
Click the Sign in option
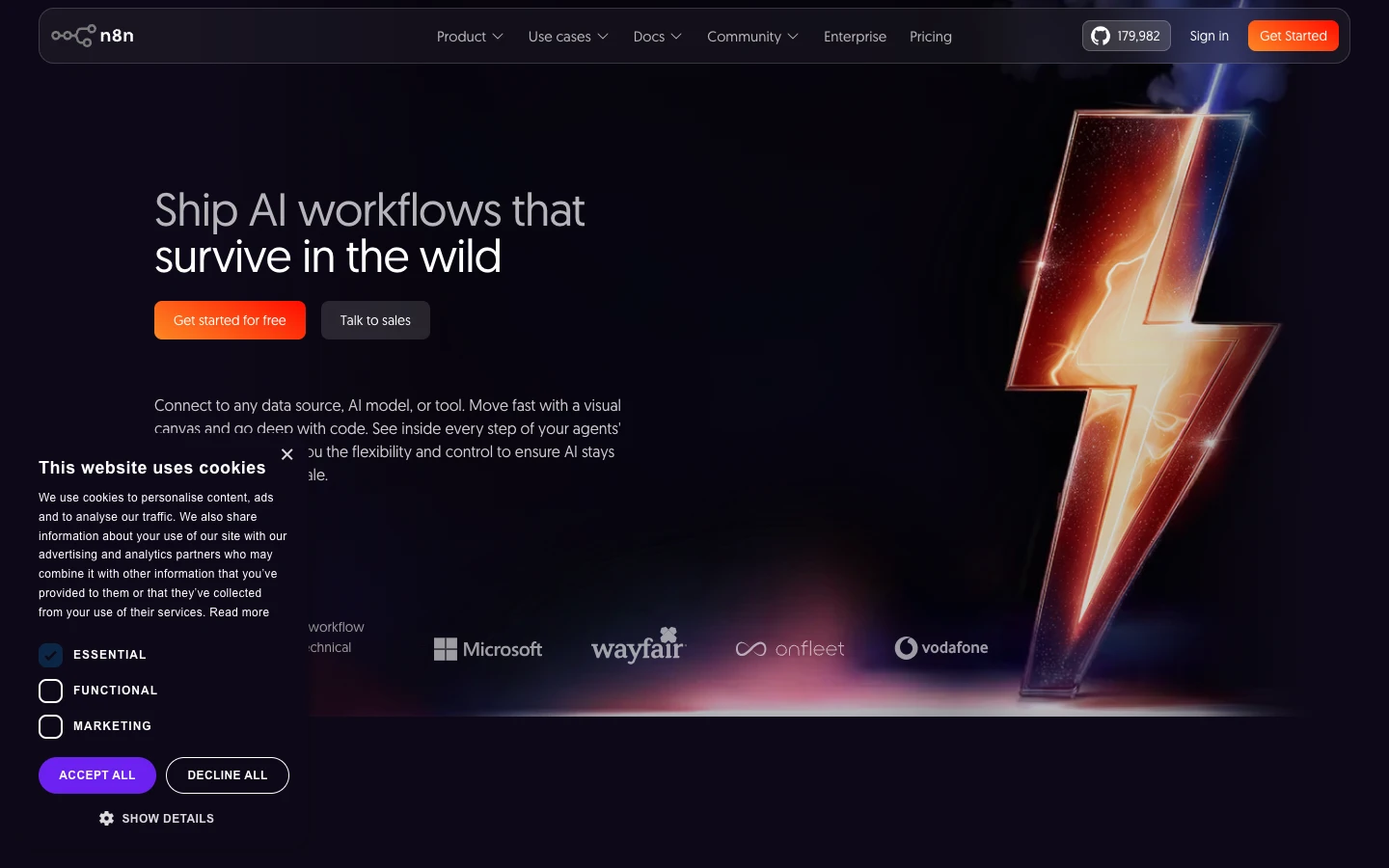(1209, 36)
